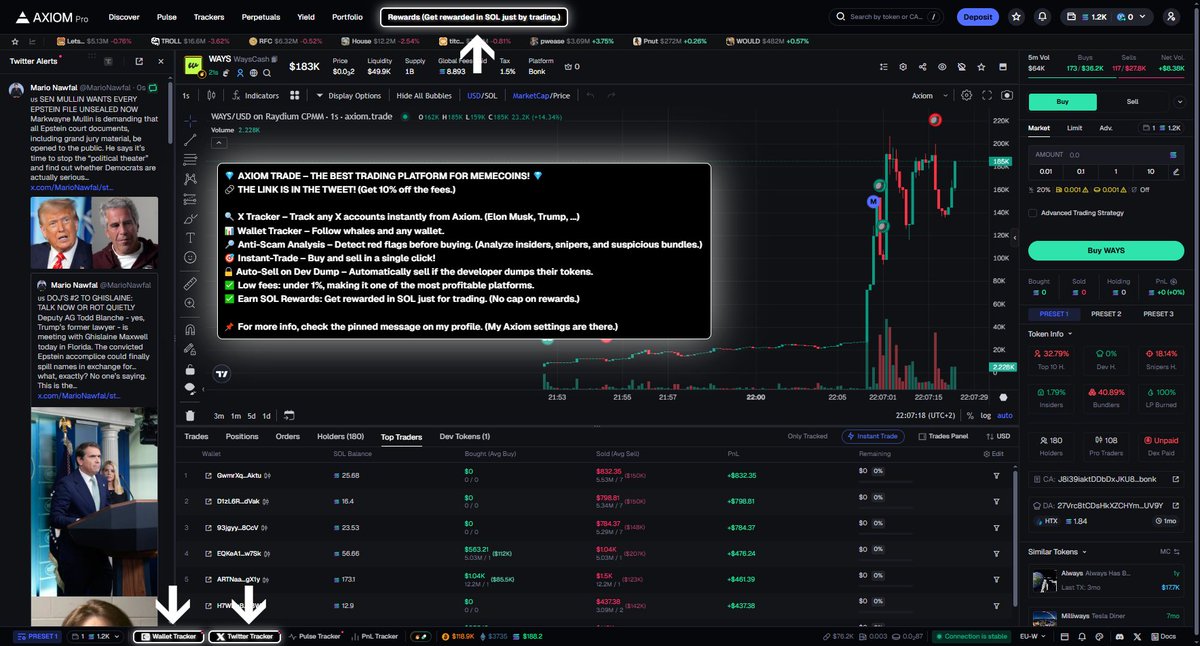
Task: Open the go-to-date calendar icon
Action: 289,415
